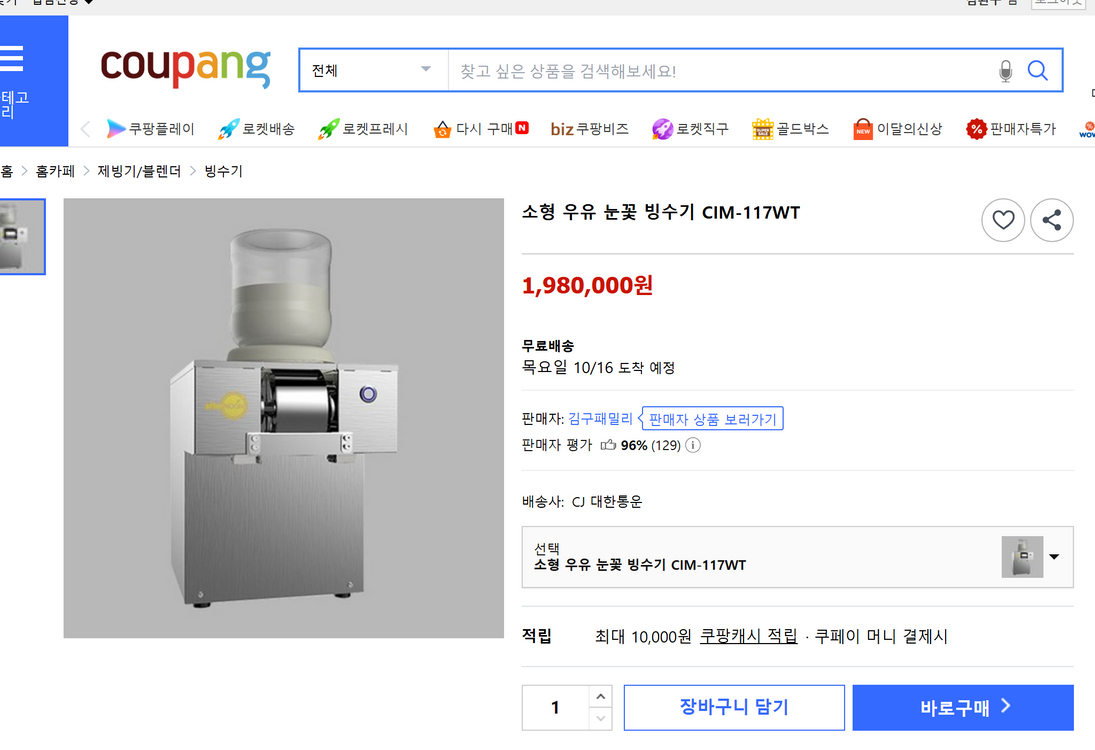
Task: Decrease quantity with the down arrow
Action: click(x=600, y=718)
